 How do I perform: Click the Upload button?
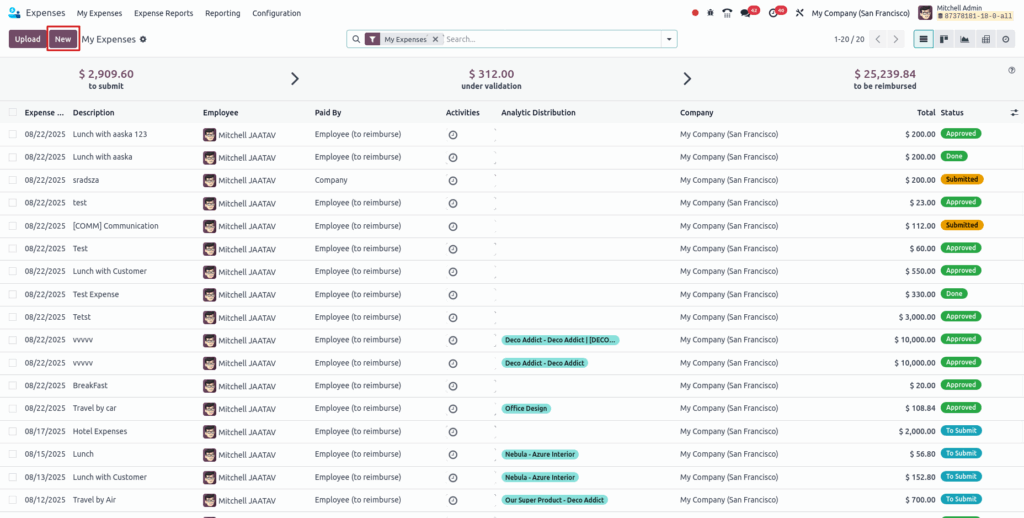pos(28,39)
